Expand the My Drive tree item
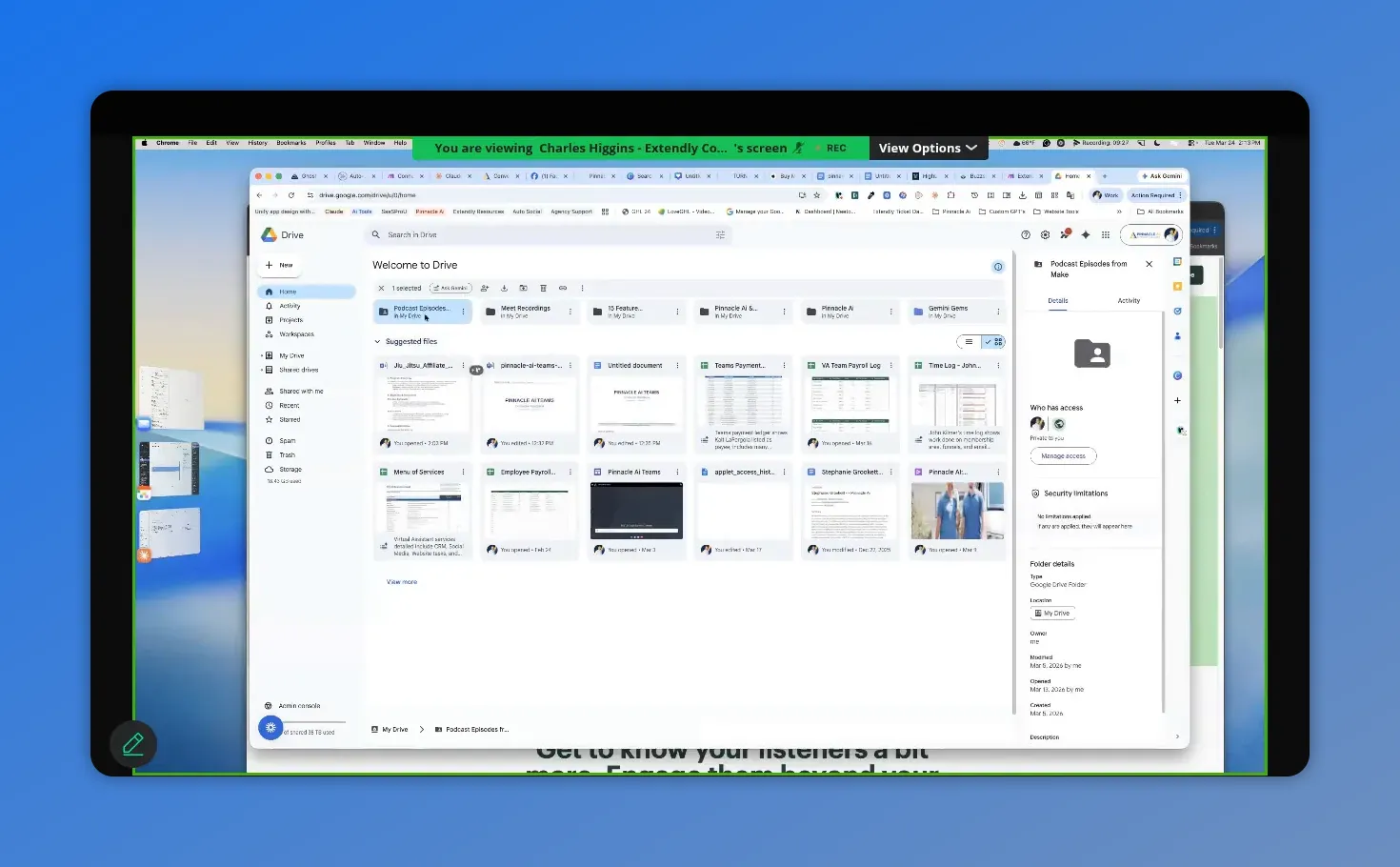This screenshot has width=1400, height=867. tap(263, 354)
